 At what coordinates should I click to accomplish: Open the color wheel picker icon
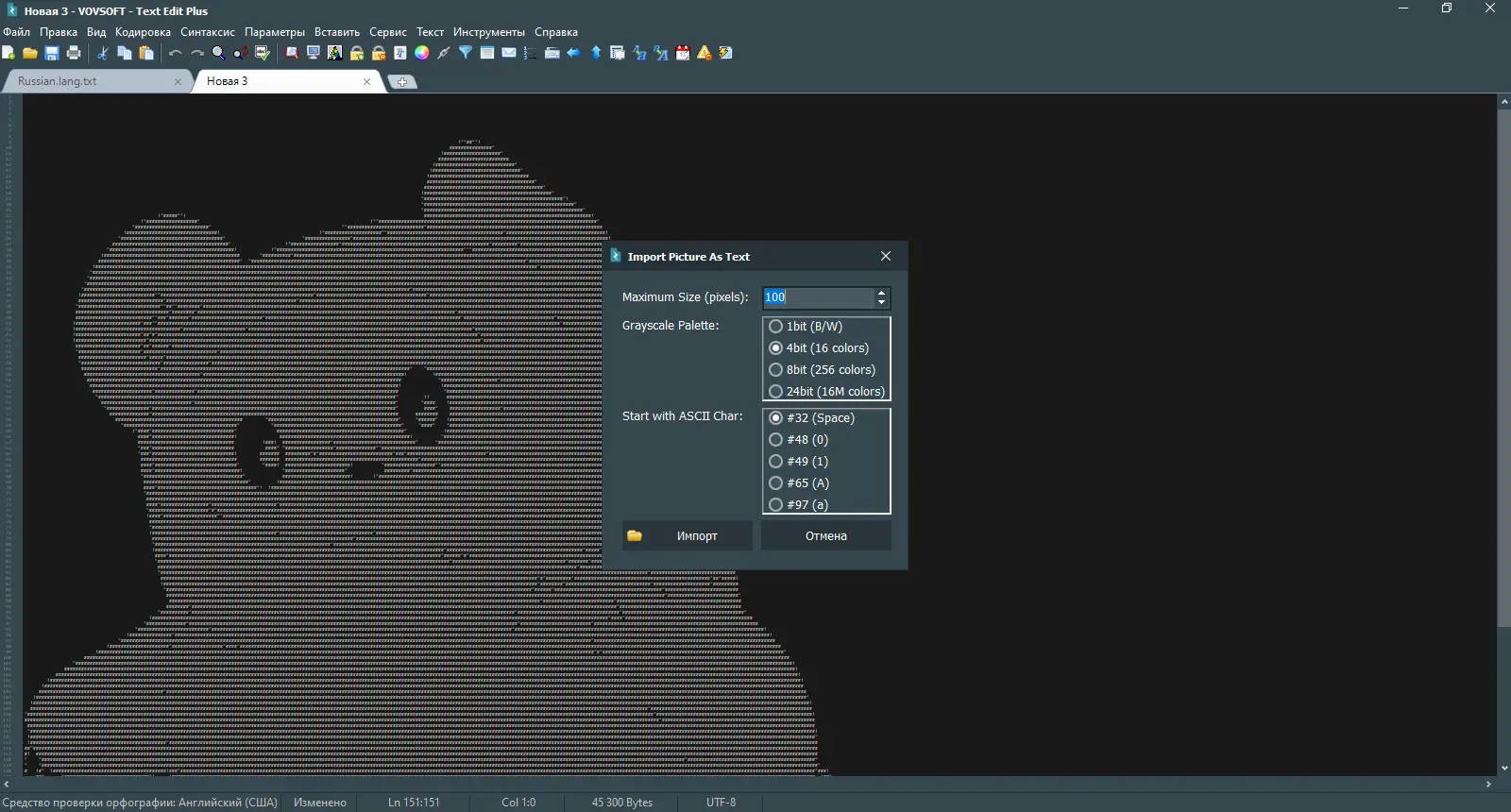[x=422, y=53]
